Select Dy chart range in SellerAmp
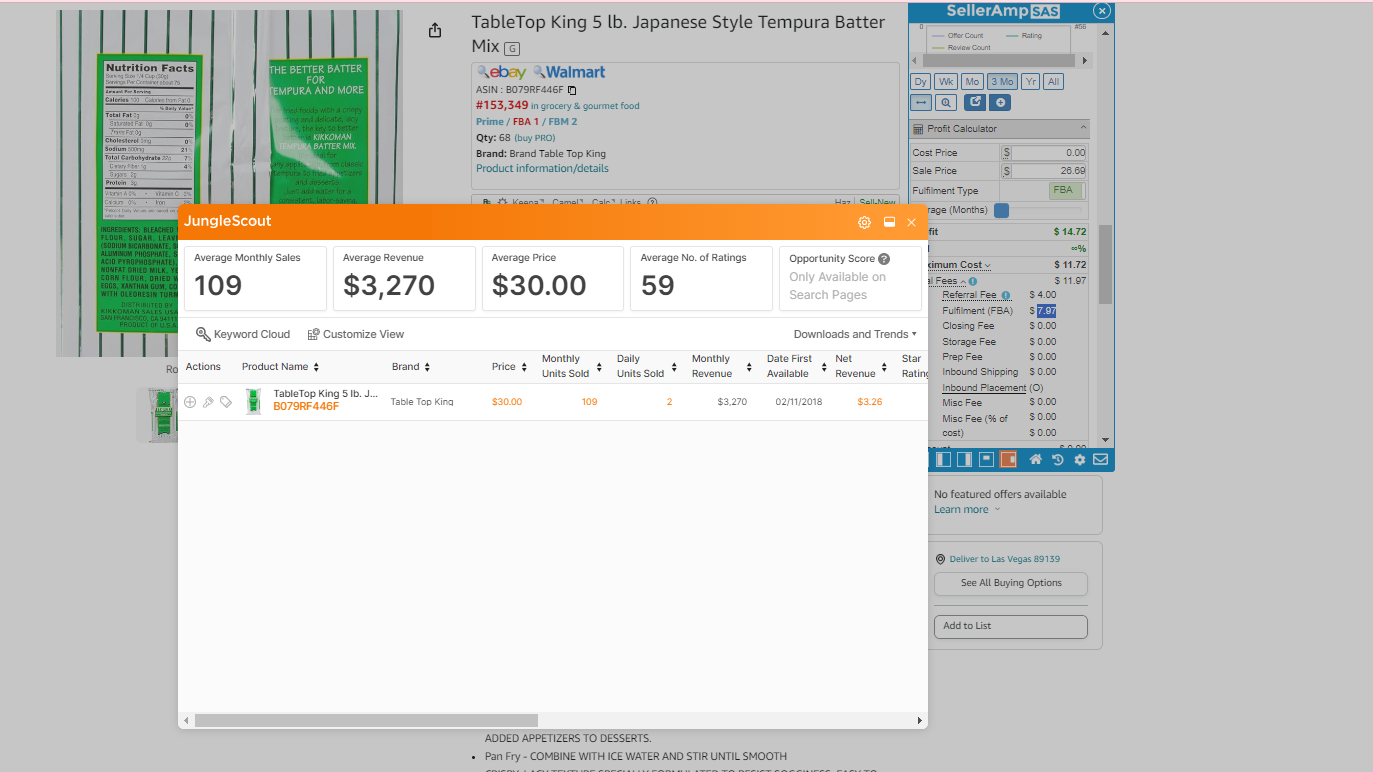This screenshot has width=1373, height=772. 921,82
